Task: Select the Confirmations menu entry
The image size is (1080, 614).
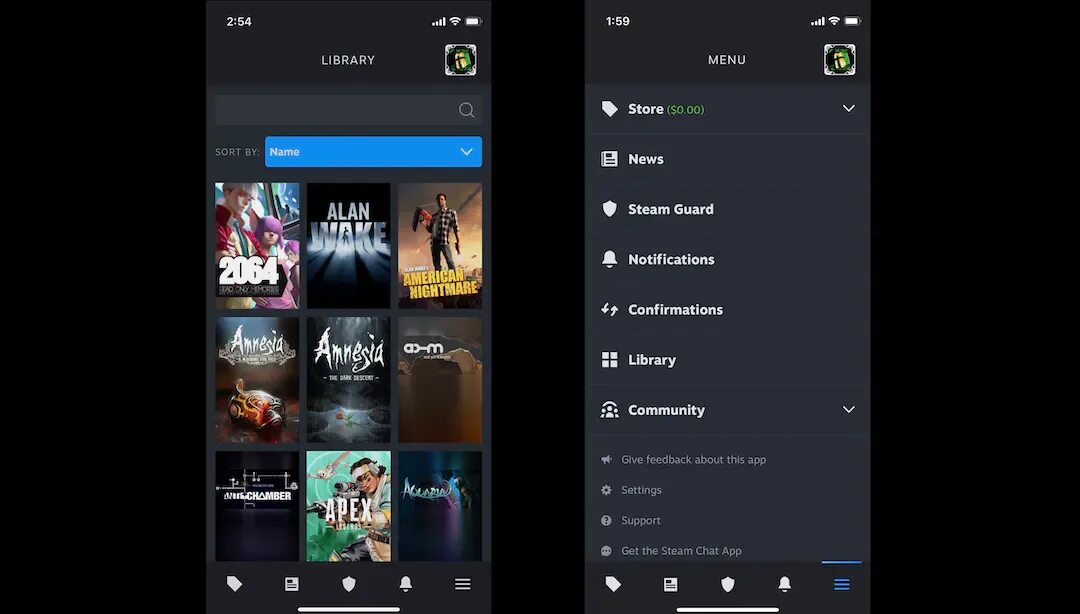Action: click(x=727, y=310)
